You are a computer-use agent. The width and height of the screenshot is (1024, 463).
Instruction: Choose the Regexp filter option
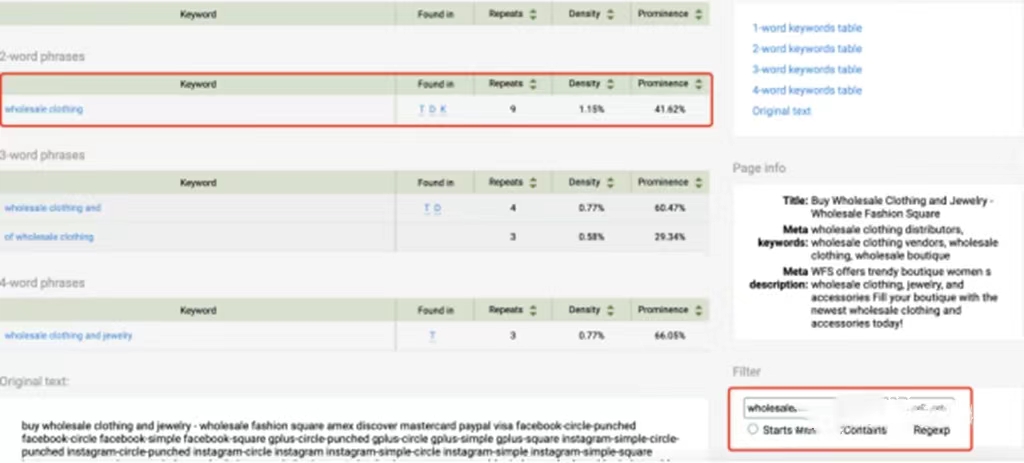click(x=930, y=430)
